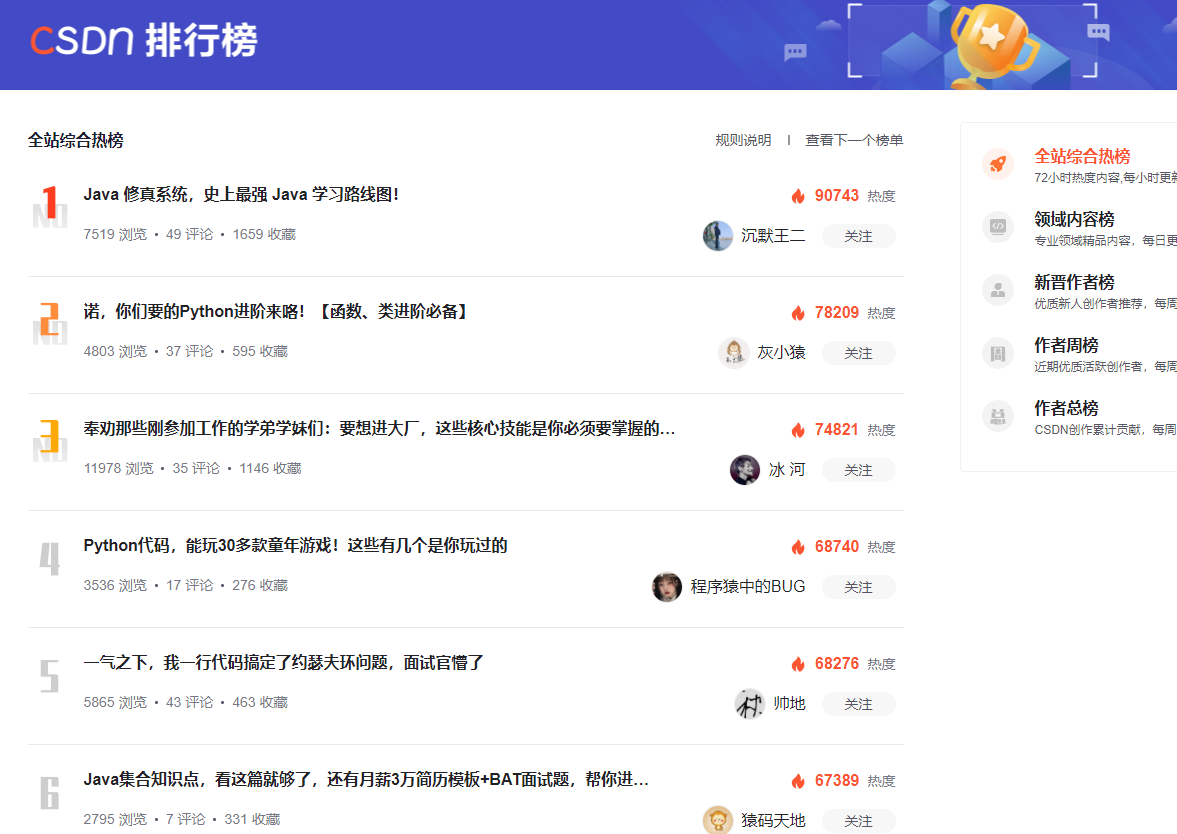This screenshot has width=1177, height=834.
Task: Click the rank 3 badge
Action: tap(50, 440)
